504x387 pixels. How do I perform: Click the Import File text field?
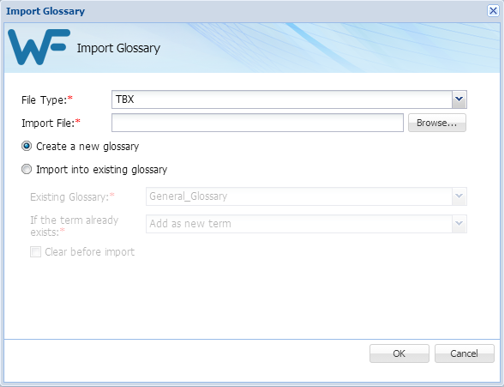pyautogui.click(x=257, y=123)
